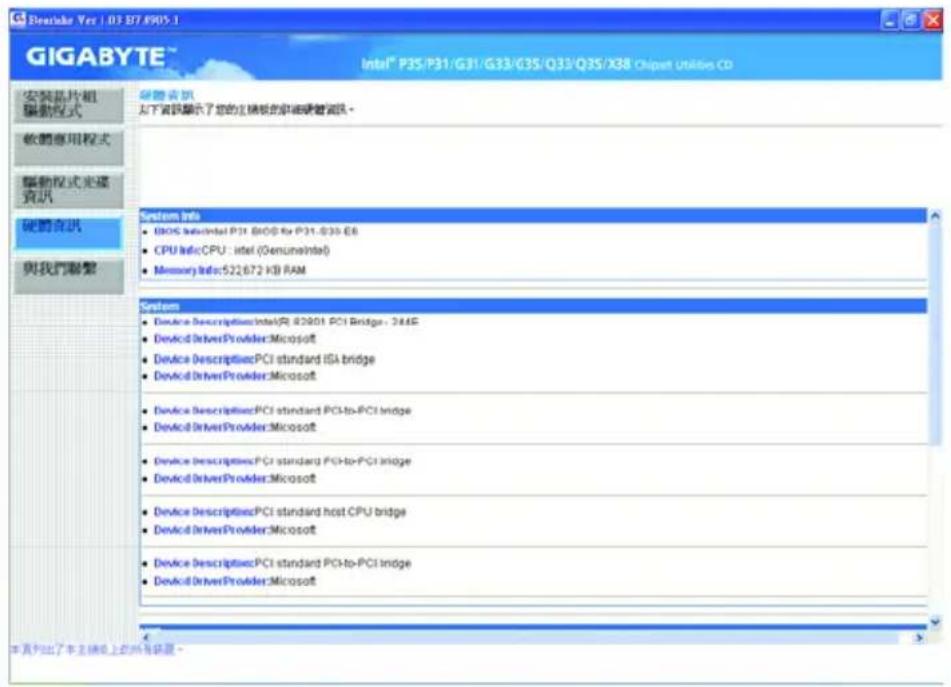
Task: Select the highlighted 硬體資訊 hardware info tab
Action: 69,233
